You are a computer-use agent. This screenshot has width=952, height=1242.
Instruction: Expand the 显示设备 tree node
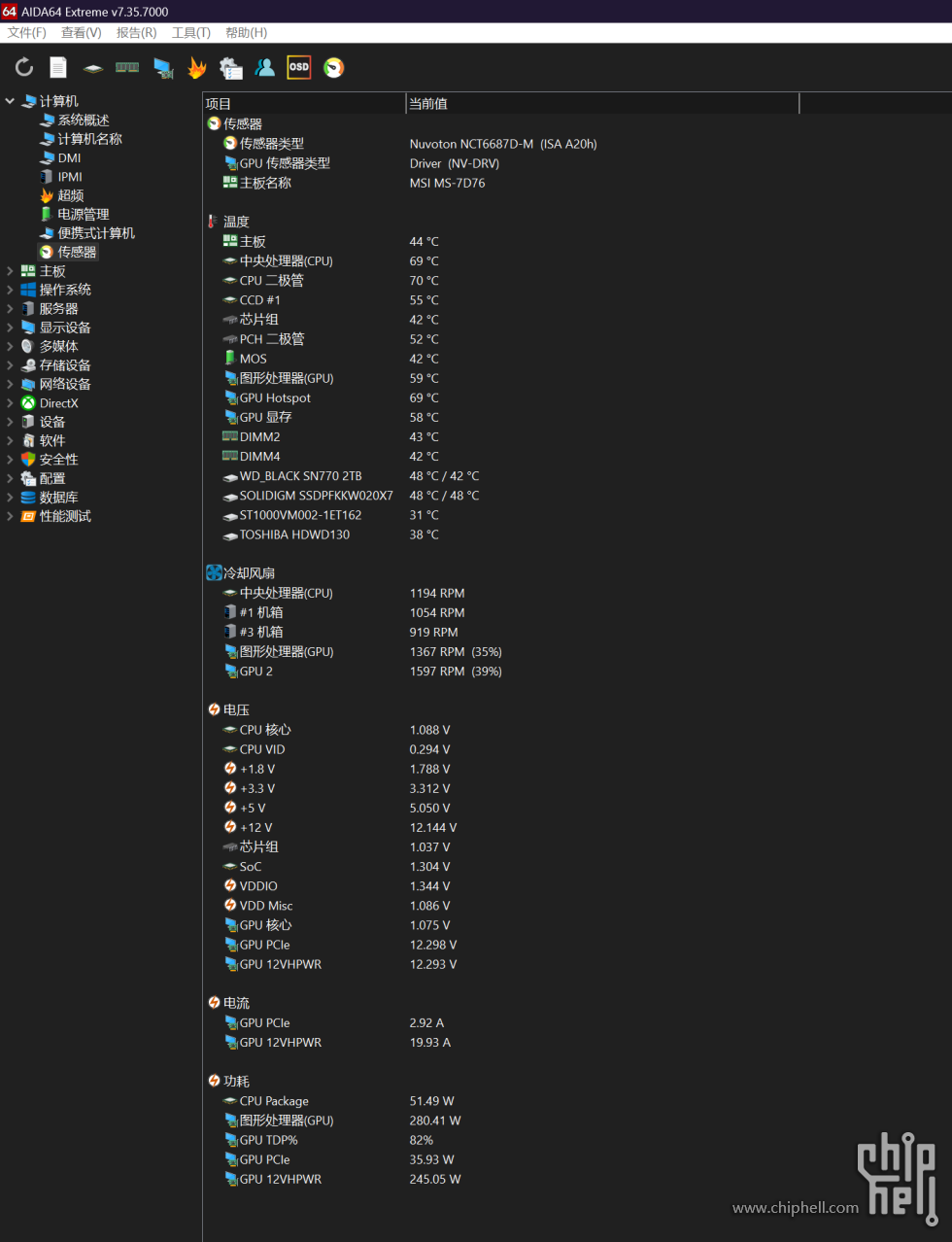click(x=10, y=328)
